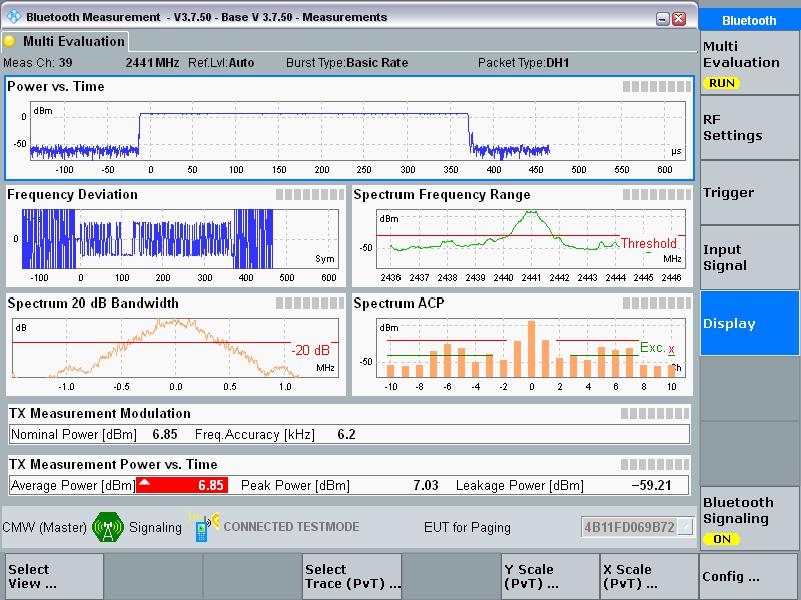Select the Spectrum 20 dB Bandwidth graph
The image size is (801, 600).
click(x=176, y=344)
